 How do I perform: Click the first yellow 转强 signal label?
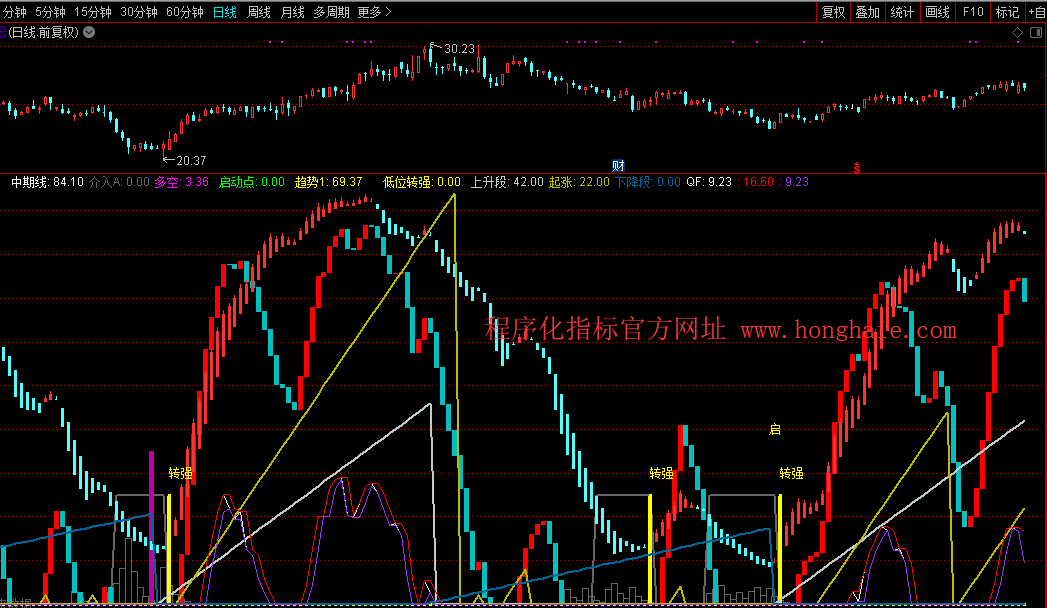tap(180, 473)
